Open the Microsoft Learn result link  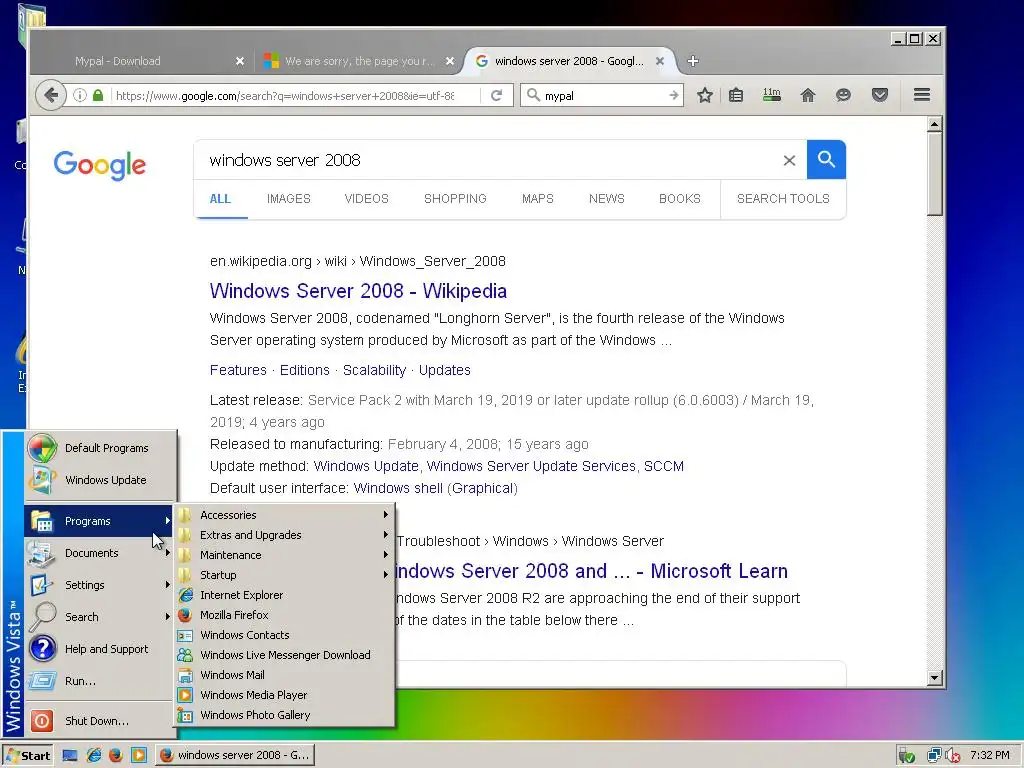(x=590, y=571)
